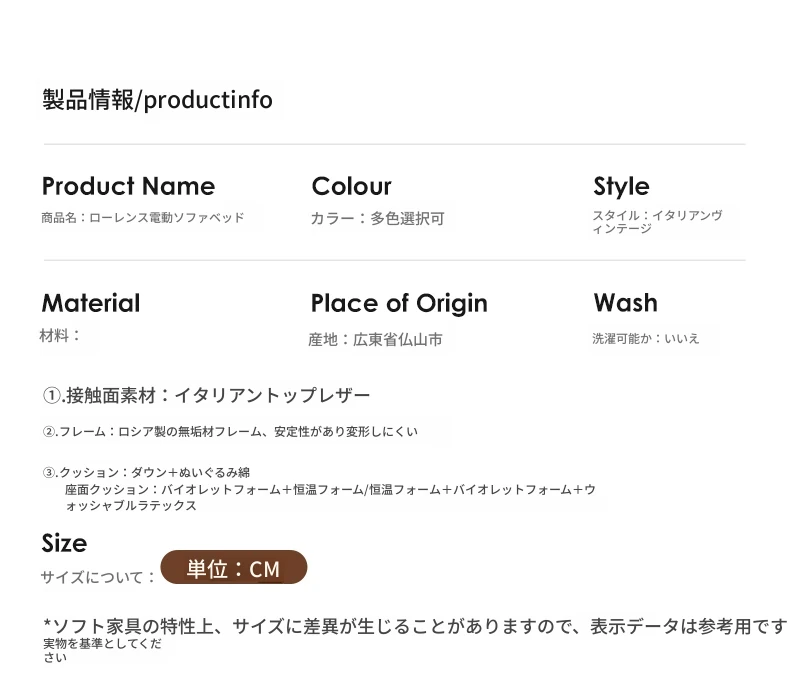Click the Material heading
The height and width of the screenshot is (695, 790).
[91, 303]
